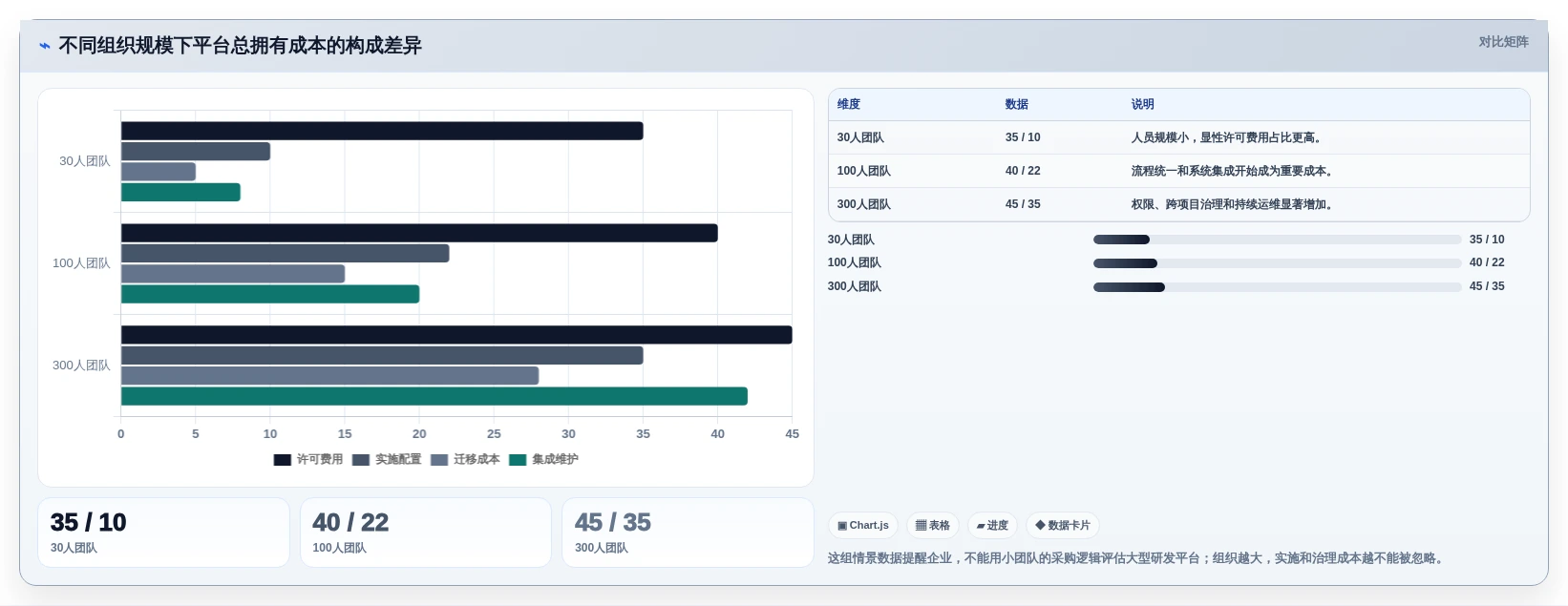1568x606 pixels.
Task: Toggle the 许可费用 legend item
Action: 308,459
